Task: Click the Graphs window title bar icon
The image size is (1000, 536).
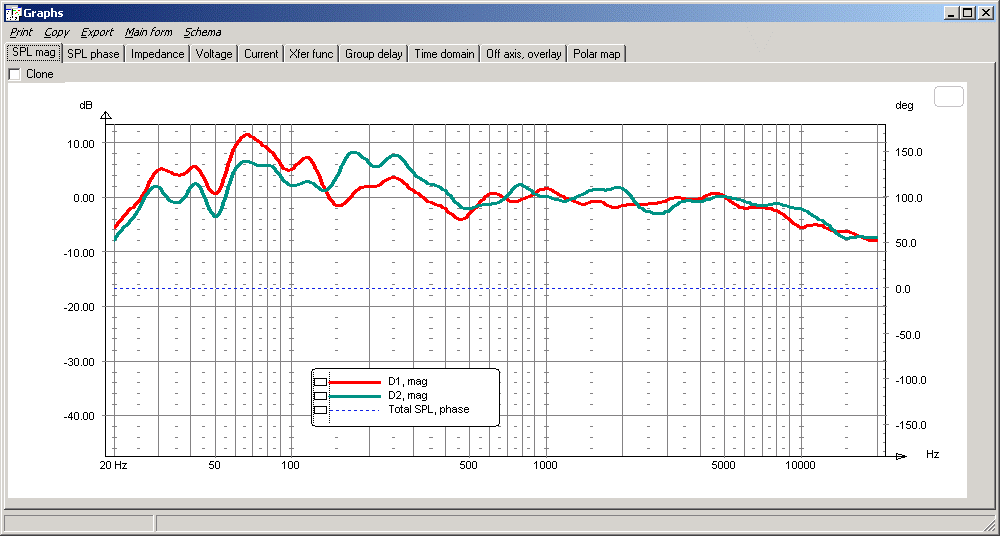Action: pos(11,12)
